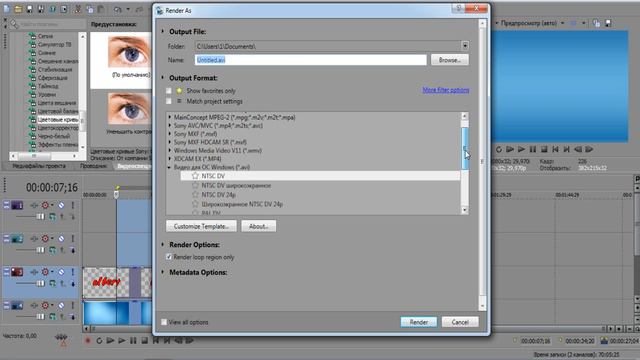Click Go to end in preview controls
Viewport: 640px width, 360px height.
[567, 149]
